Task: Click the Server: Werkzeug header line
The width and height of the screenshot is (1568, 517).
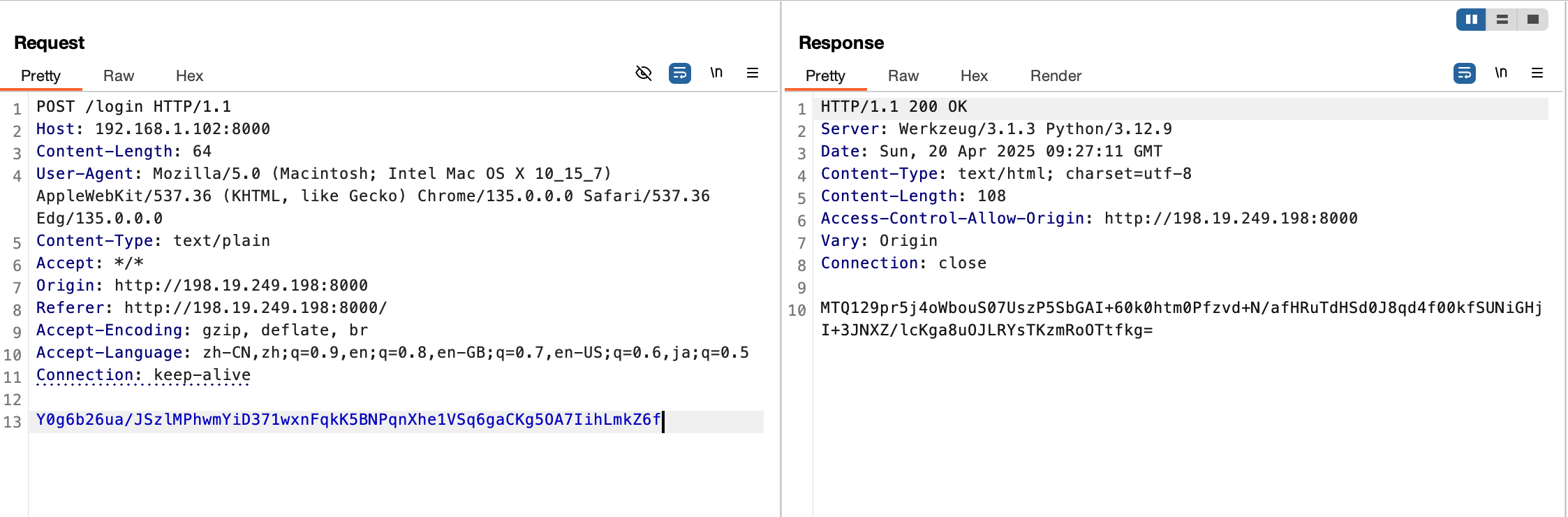Action: pos(996,129)
